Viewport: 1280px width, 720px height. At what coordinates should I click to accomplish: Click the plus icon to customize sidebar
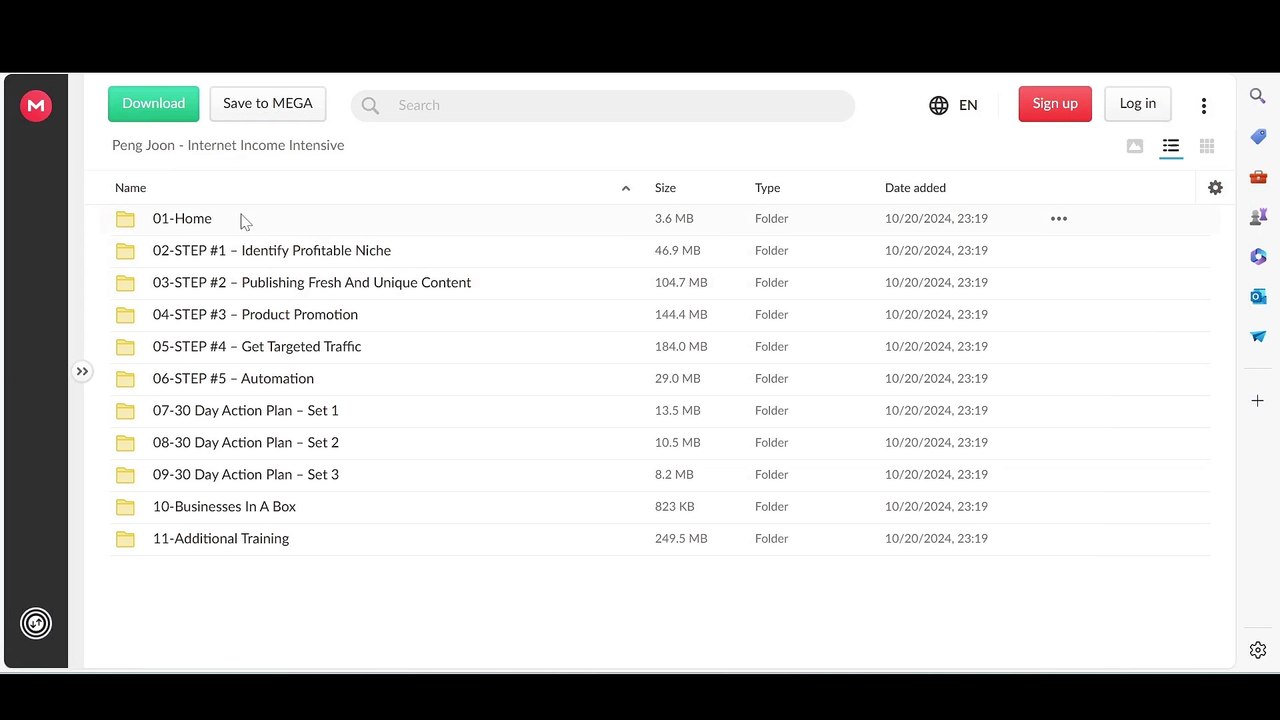(1258, 401)
